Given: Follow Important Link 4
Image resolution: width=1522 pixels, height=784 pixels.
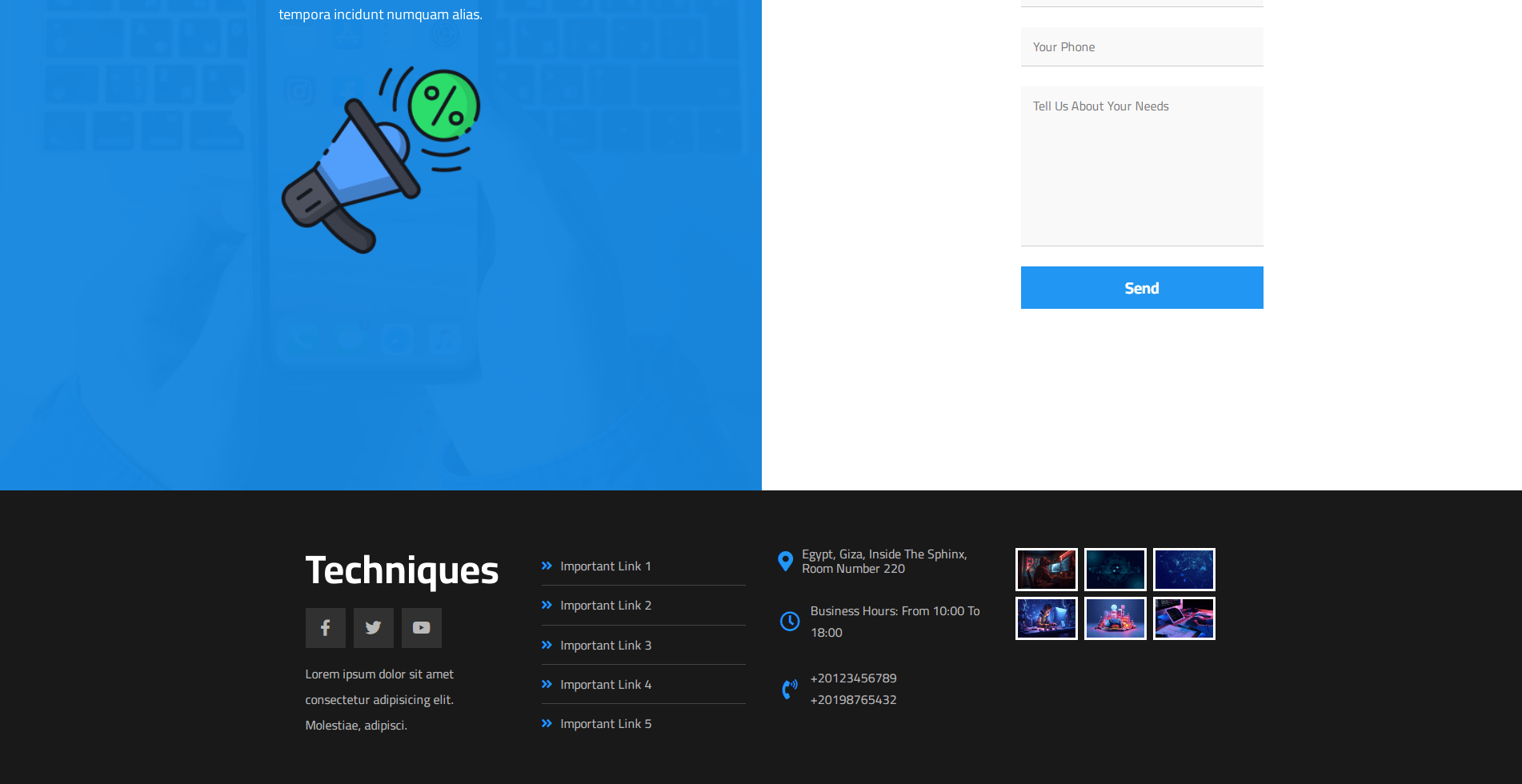Looking at the screenshot, I should pos(605,685).
